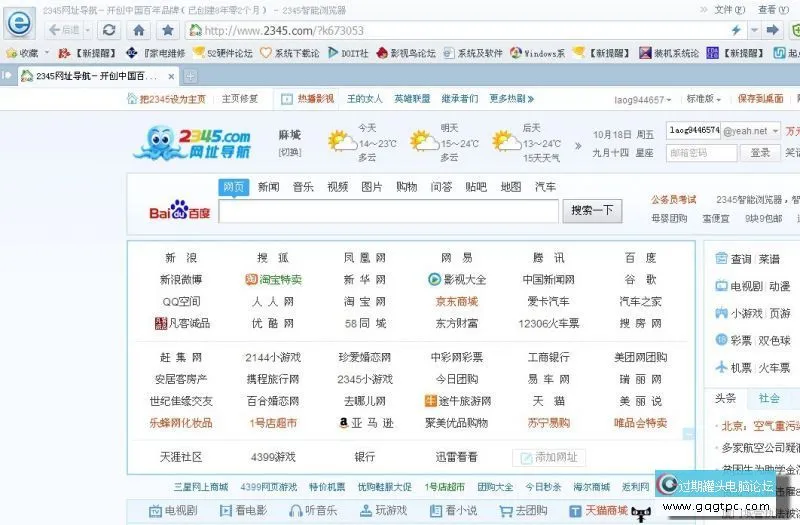Click 切换 to change city
This screenshot has width=800, height=525.
290,152
